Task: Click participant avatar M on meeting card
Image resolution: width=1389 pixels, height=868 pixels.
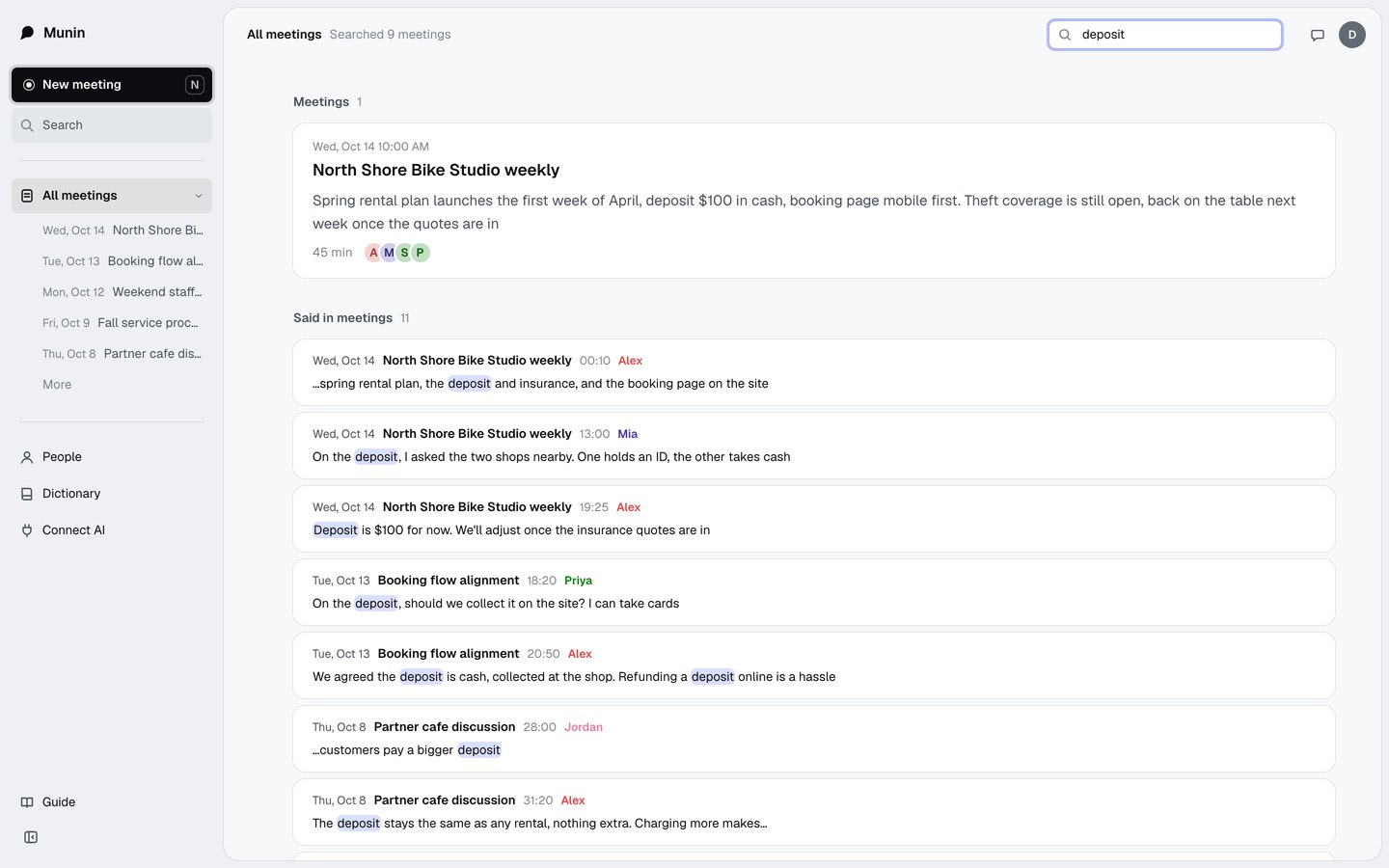Action: (389, 253)
